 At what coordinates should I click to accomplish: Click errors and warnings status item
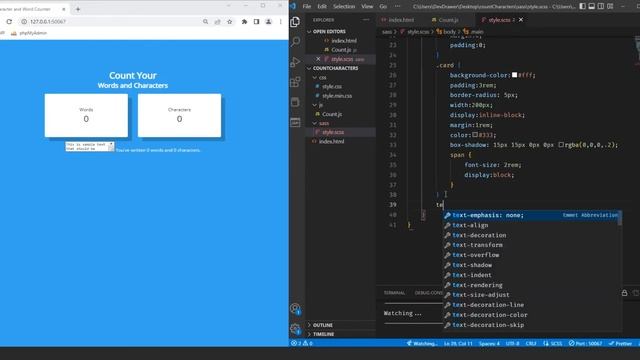[x=302, y=343]
